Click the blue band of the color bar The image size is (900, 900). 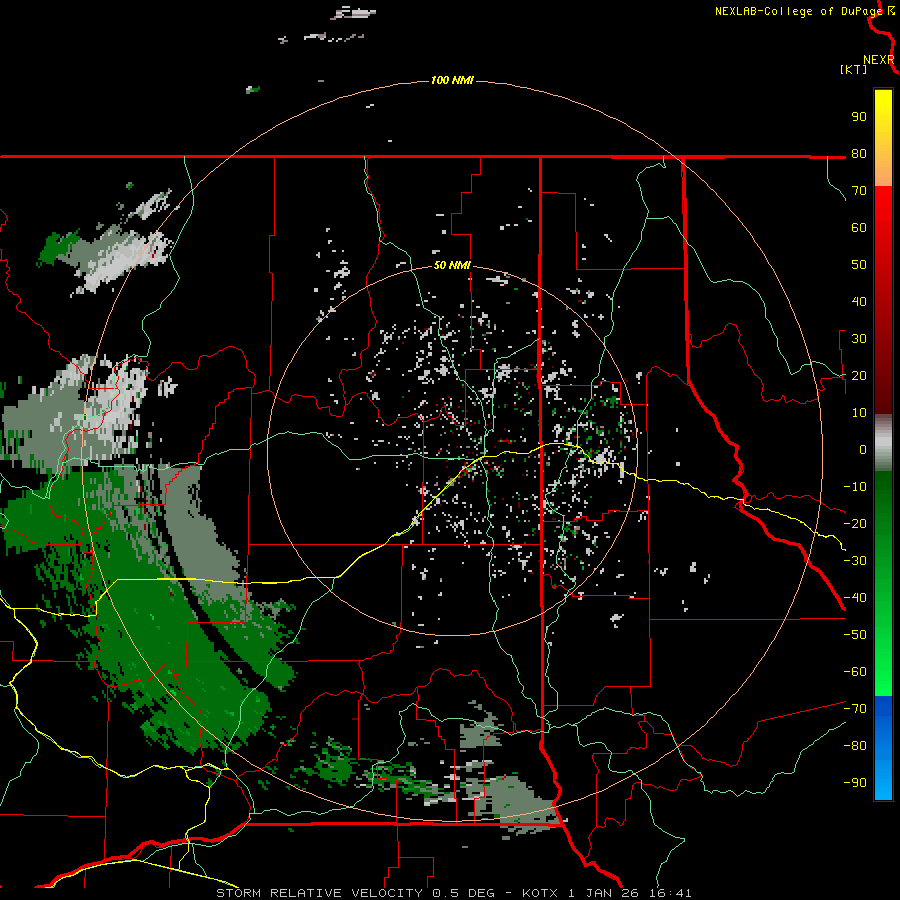pos(883,746)
